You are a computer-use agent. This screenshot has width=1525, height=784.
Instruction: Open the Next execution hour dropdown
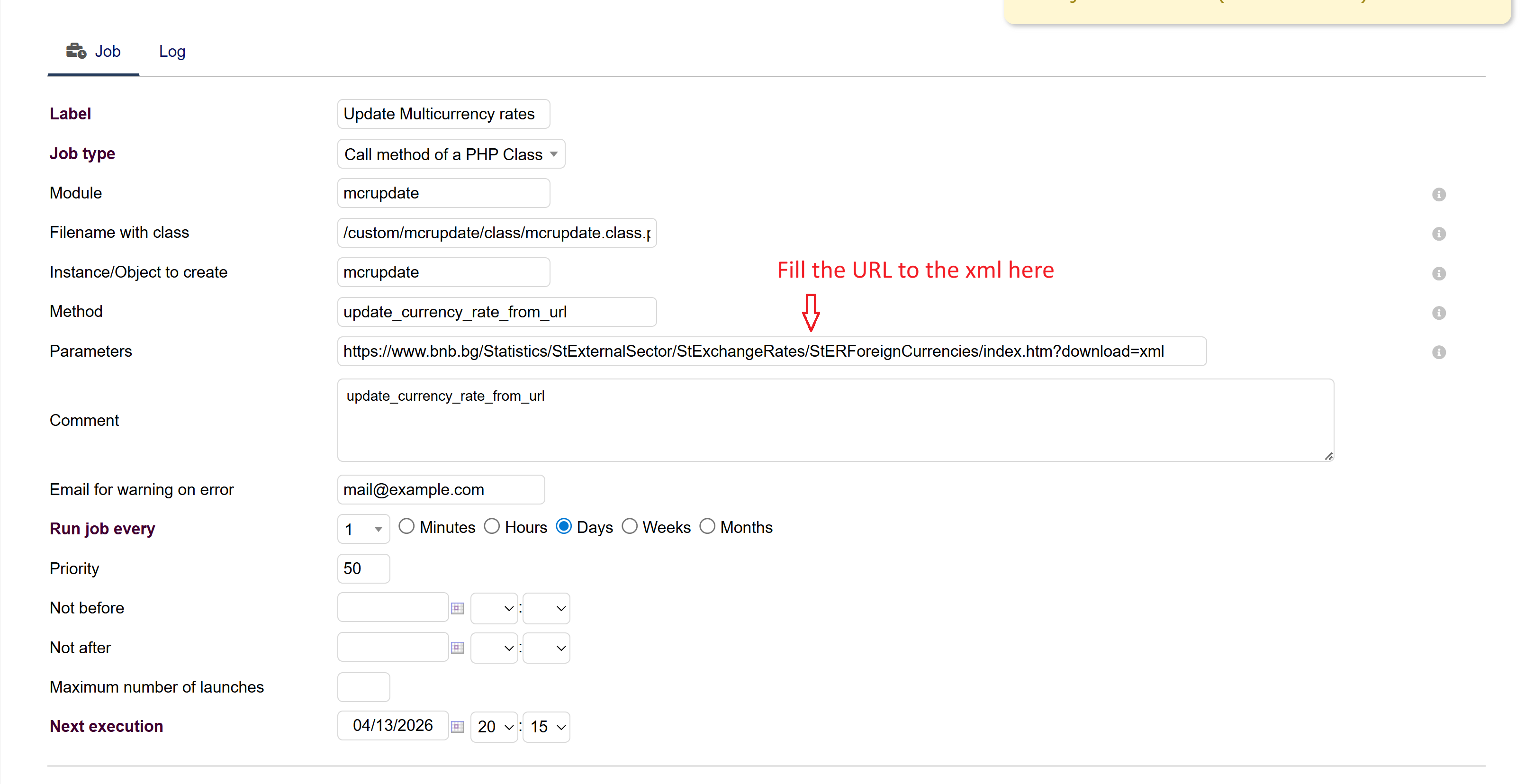pyautogui.click(x=494, y=727)
